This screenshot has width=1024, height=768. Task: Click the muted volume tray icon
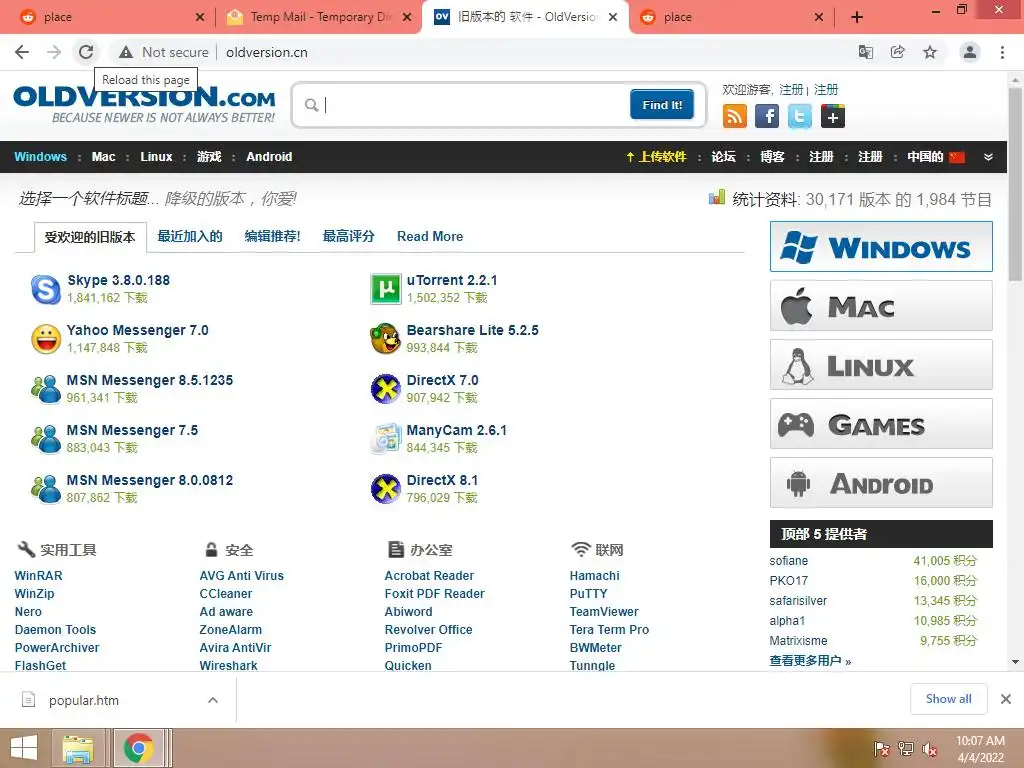pyautogui.click(x=929, y=749)
